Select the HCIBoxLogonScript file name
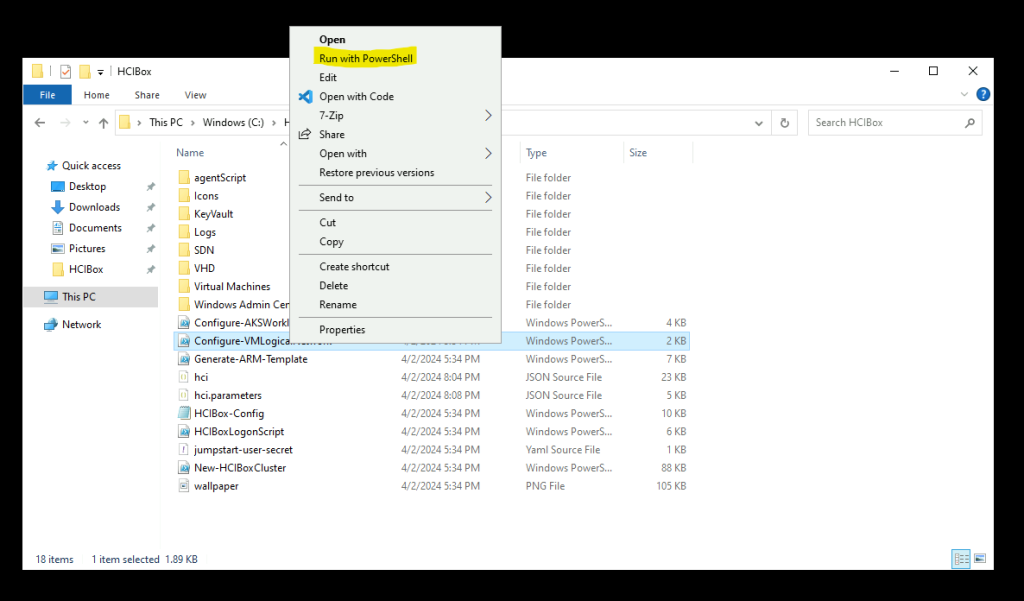The image size is (1024, 601). pos(239,432)
